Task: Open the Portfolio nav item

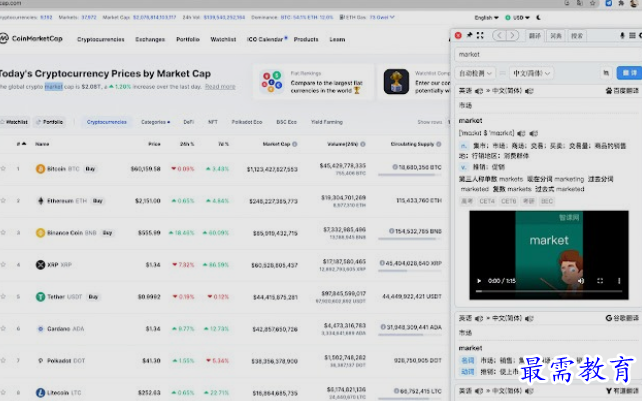Action: 188,39
